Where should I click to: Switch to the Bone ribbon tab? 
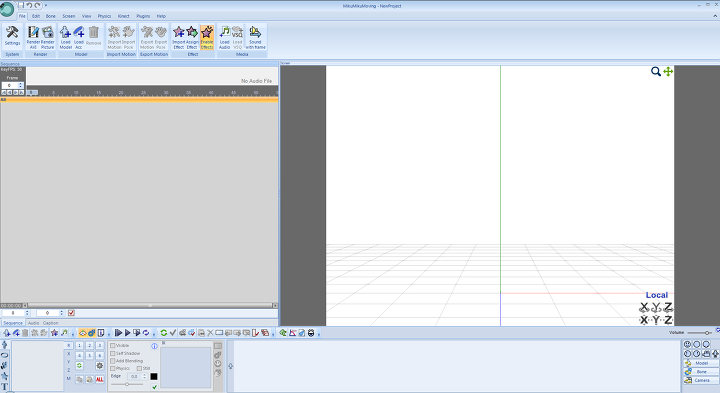(x=51, y=16)
